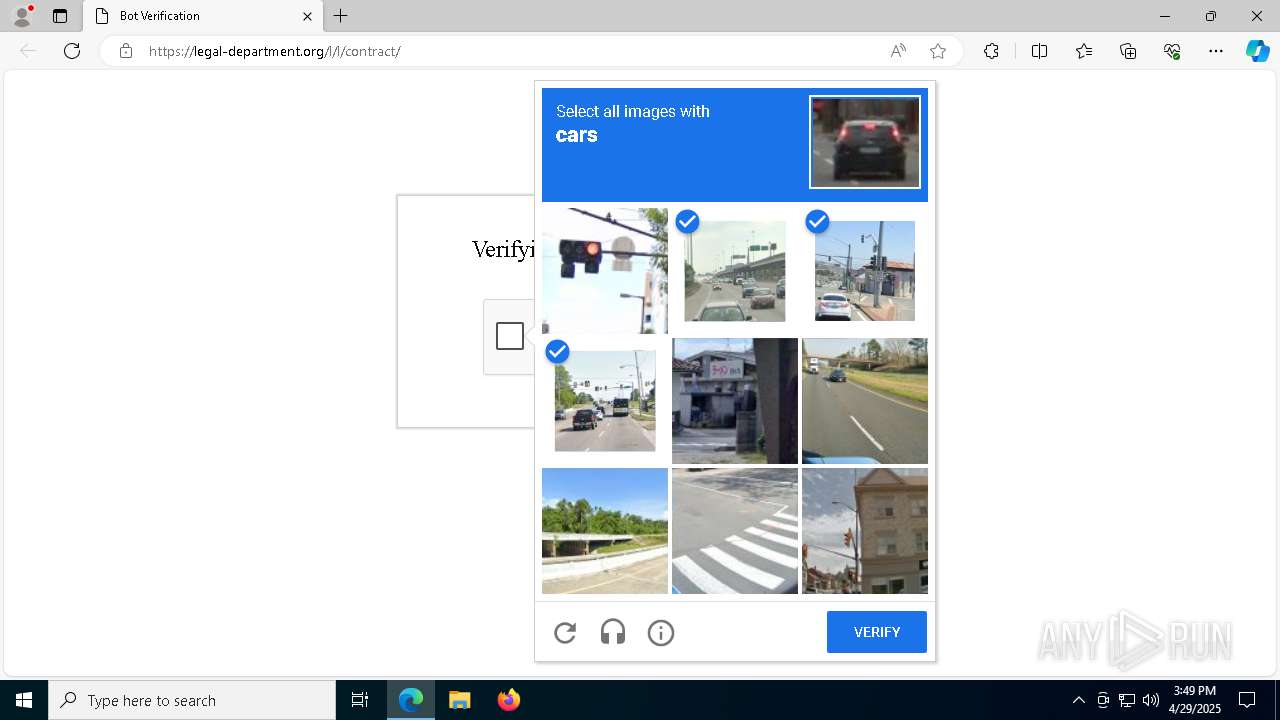Get a new challenge with reload icon
The image size is (1280, 720).
click(565, 632)
